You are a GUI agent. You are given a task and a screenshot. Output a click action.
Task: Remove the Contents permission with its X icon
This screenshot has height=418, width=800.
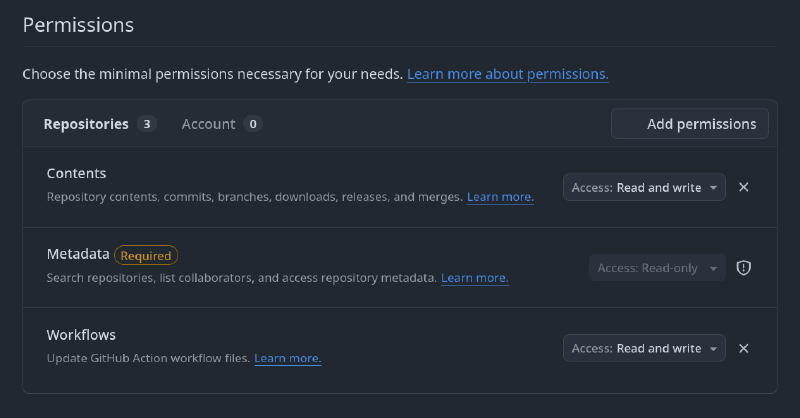743,187
